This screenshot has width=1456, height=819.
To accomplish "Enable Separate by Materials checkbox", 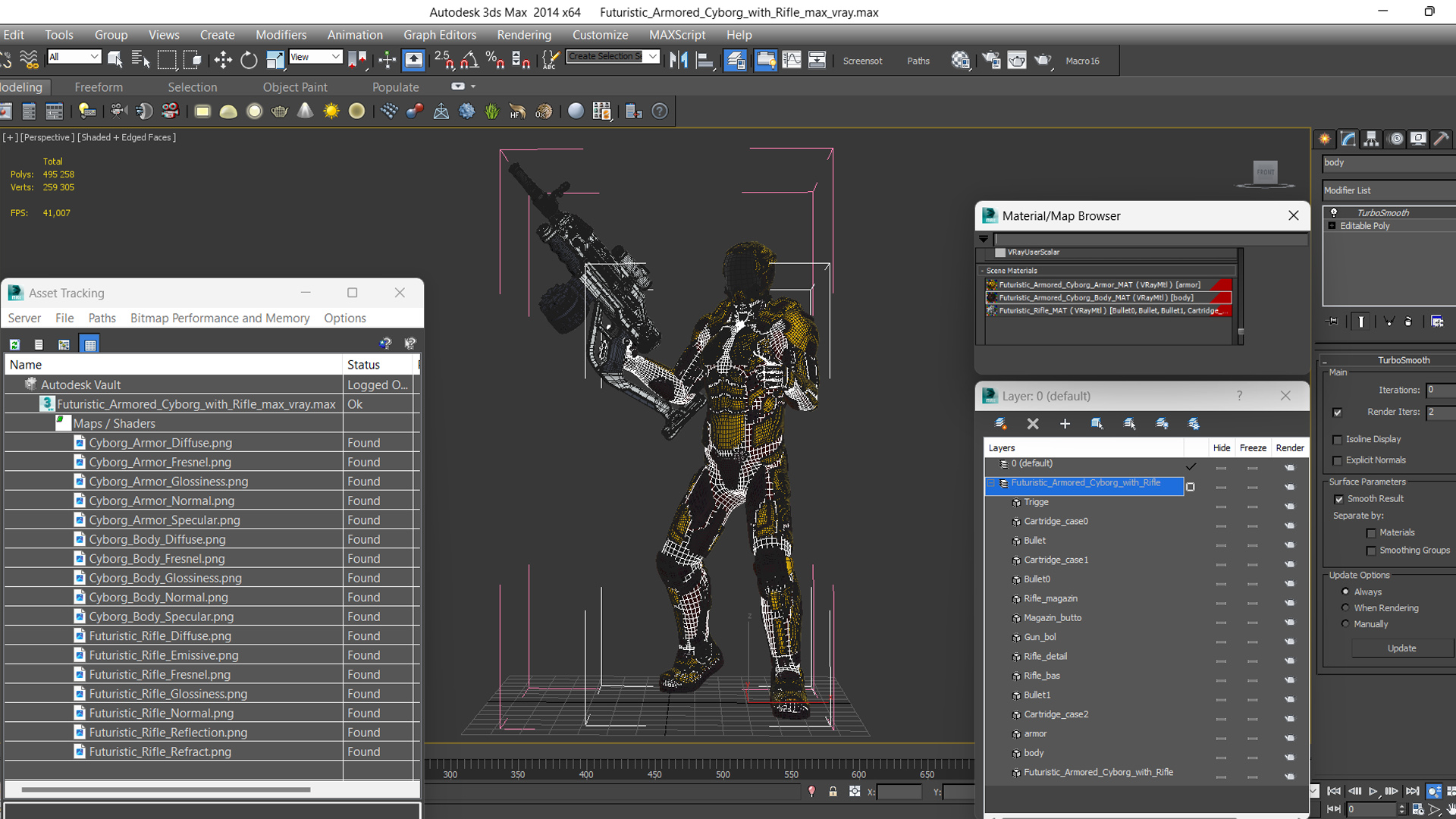I will click(x=1371, y=533).
